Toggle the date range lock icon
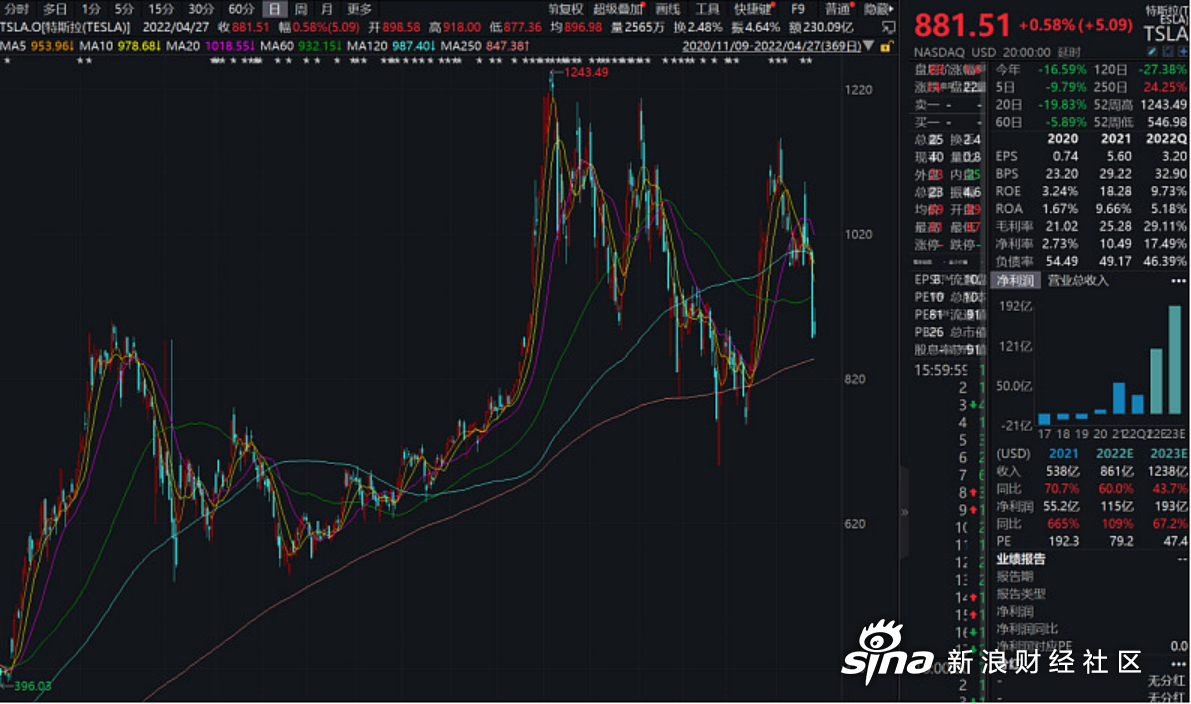Viewport: 1191px width, 704px height. click(x=886, y=46)
